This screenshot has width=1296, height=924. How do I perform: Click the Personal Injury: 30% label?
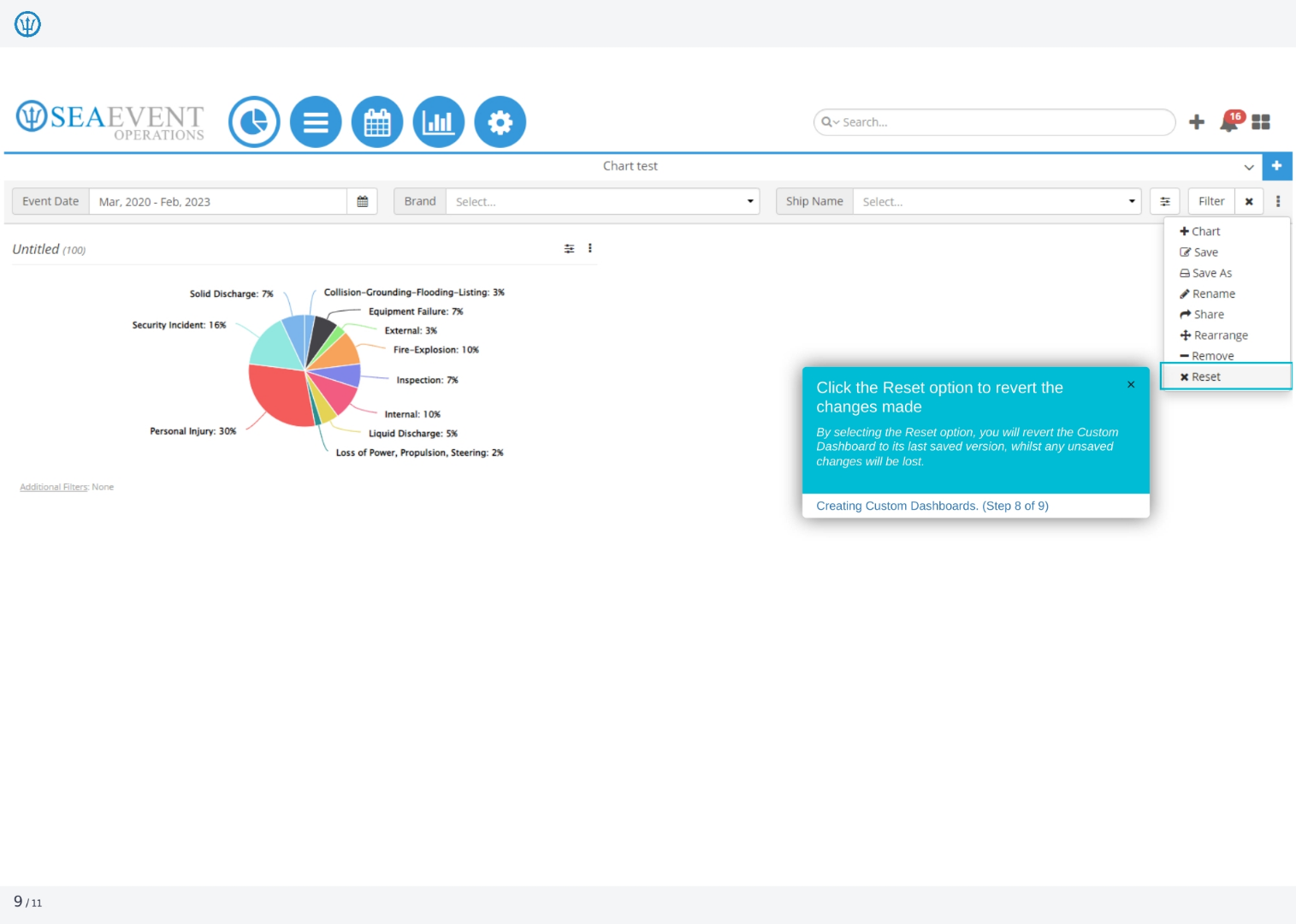[x=192, y=431]
